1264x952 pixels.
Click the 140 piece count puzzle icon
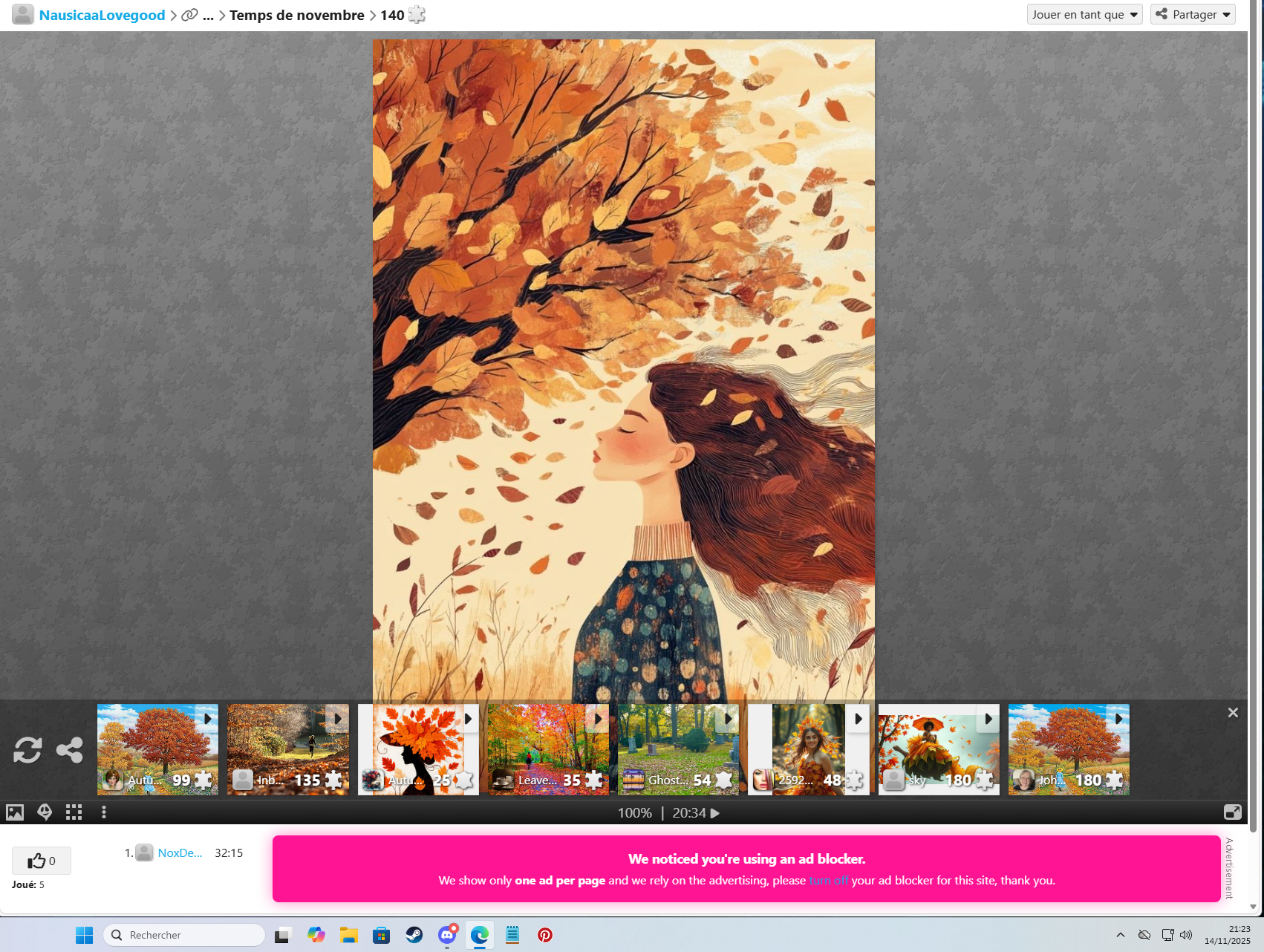point(417,15)
